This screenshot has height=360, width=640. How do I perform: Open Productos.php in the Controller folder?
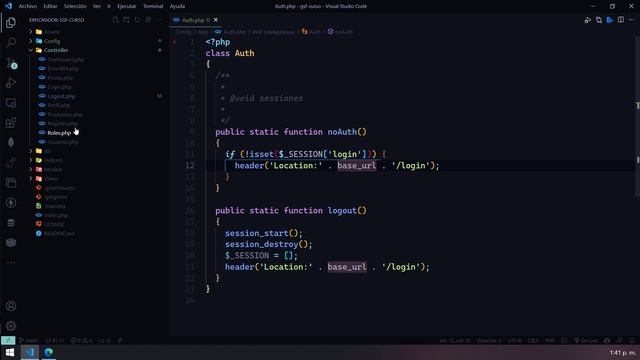click(64, 115)
